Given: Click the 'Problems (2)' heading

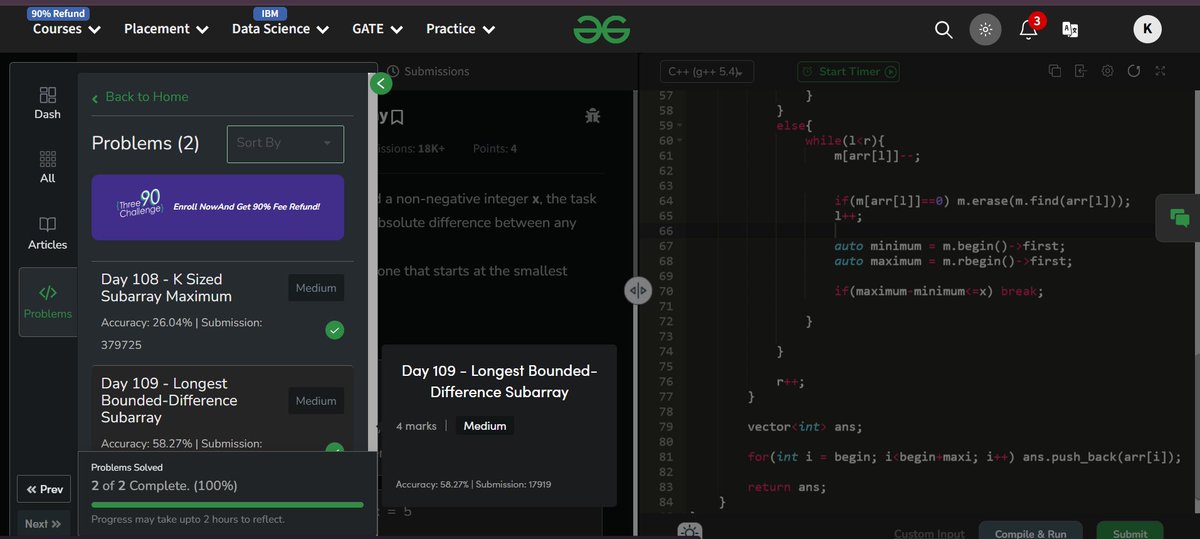Looking at the screenshot, I should click(145, 143).
